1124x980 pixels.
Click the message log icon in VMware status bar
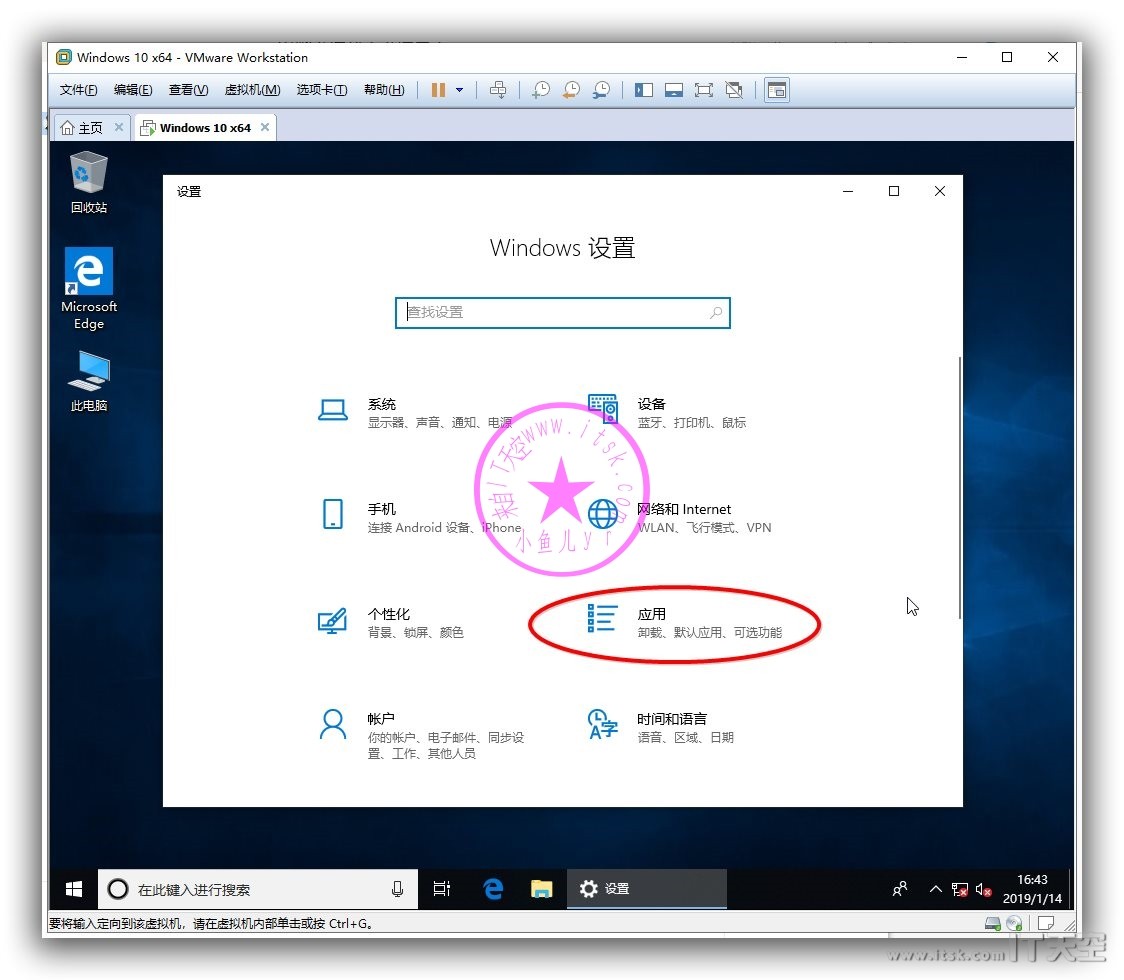tap(1046, 923)
